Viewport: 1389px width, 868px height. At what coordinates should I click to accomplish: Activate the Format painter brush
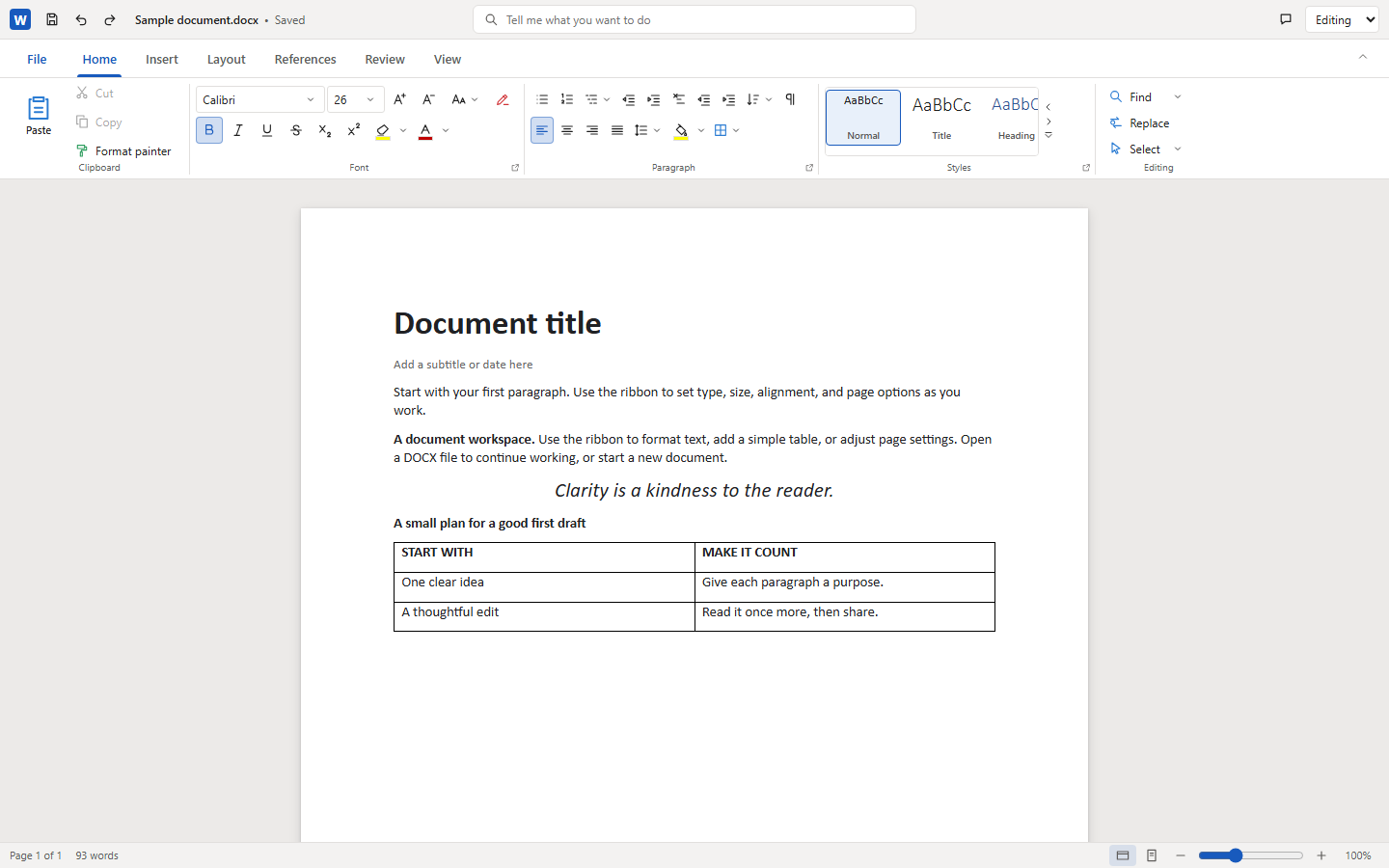pyautogui.click(x=82, y=150)
